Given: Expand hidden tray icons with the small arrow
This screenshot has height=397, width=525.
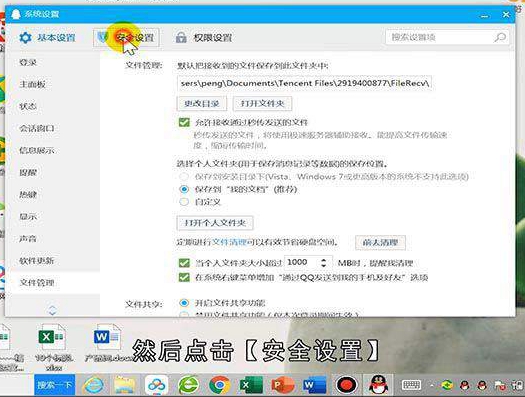Looking at the screenshot, I should (432, 386).
